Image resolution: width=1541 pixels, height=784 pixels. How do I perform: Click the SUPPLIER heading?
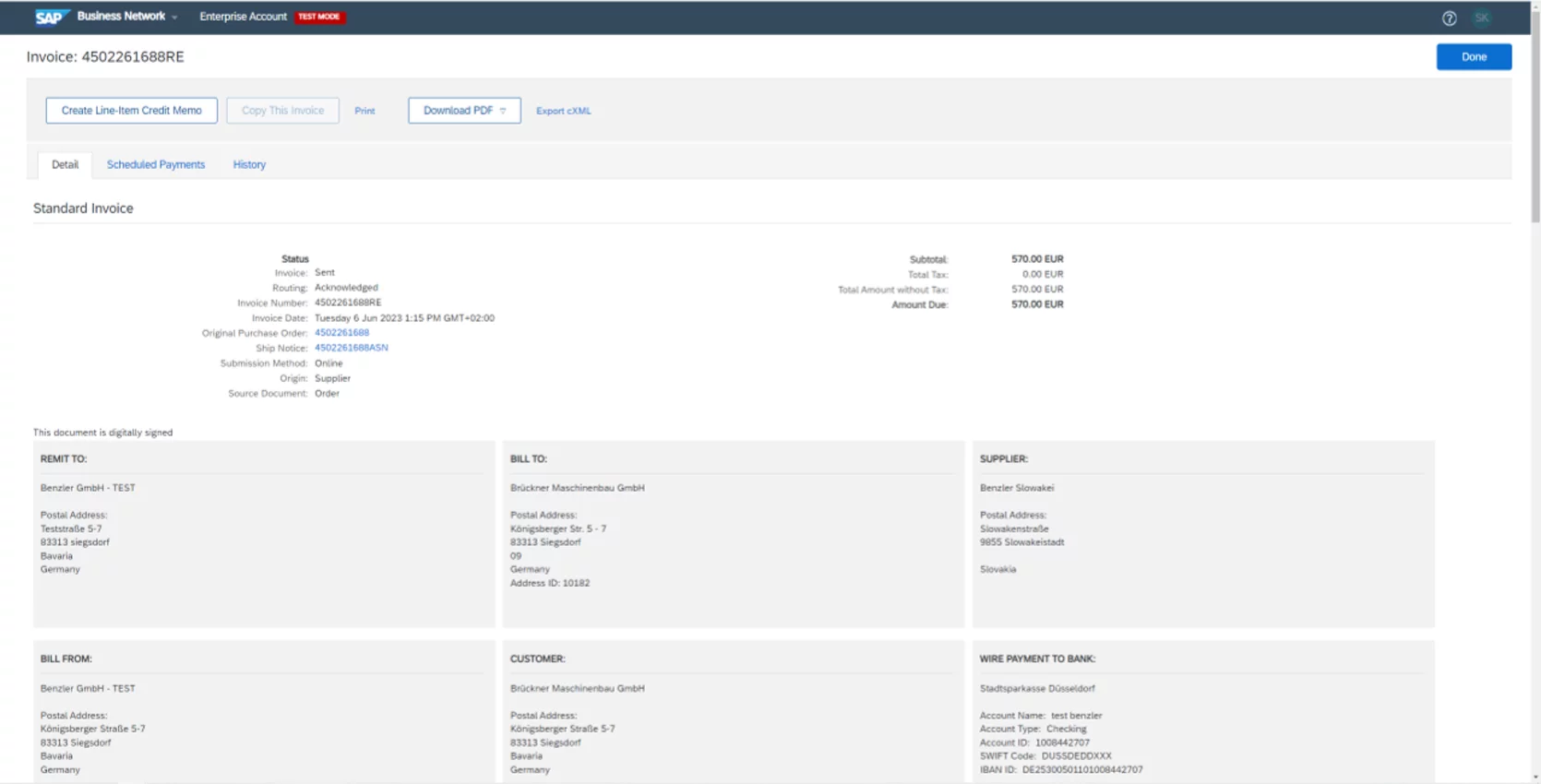tap(1004, 458)
